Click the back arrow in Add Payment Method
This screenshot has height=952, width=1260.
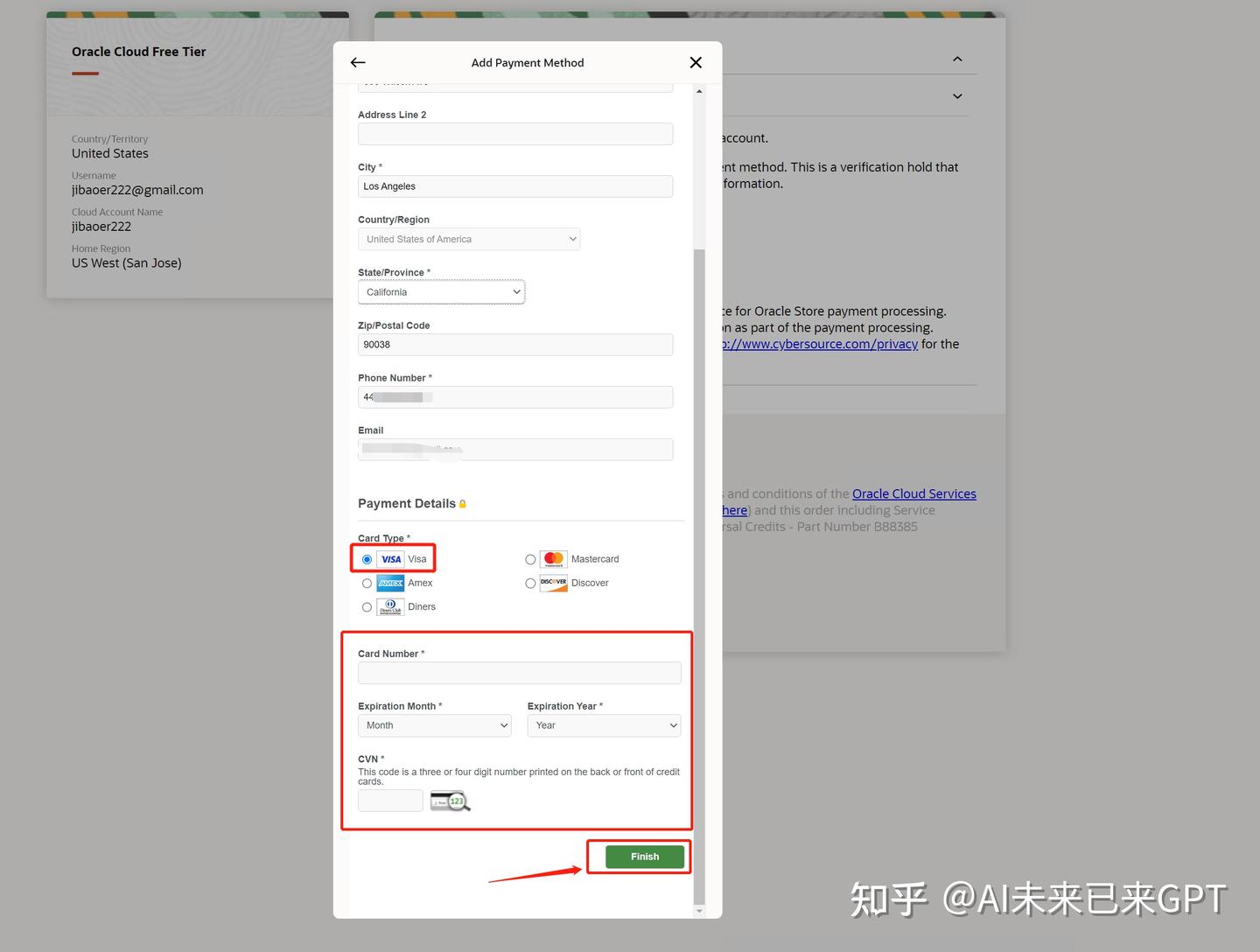[x=358, y=62]
